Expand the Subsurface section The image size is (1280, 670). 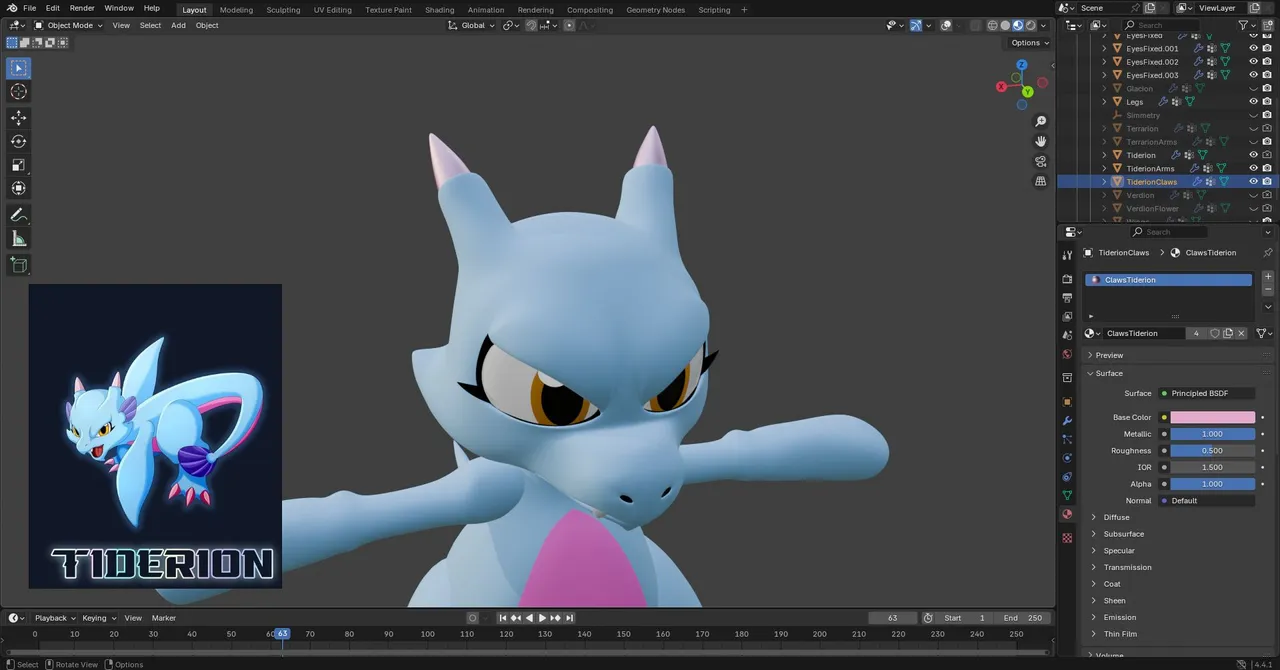[1123, 534]
